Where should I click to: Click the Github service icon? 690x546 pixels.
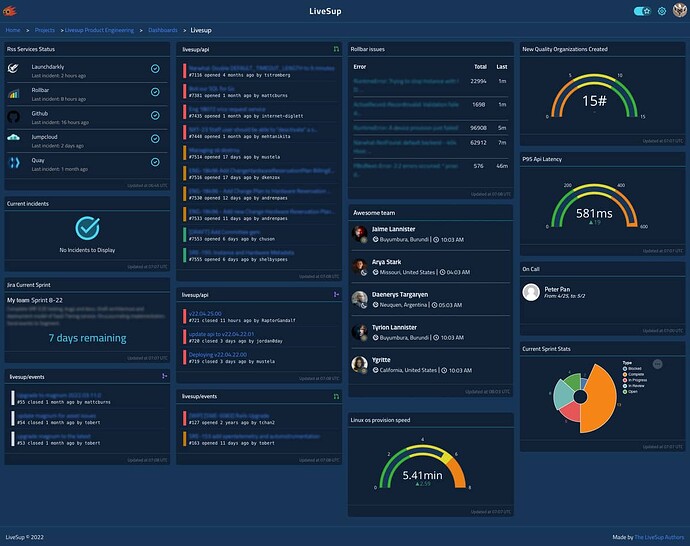coord(14,117)
